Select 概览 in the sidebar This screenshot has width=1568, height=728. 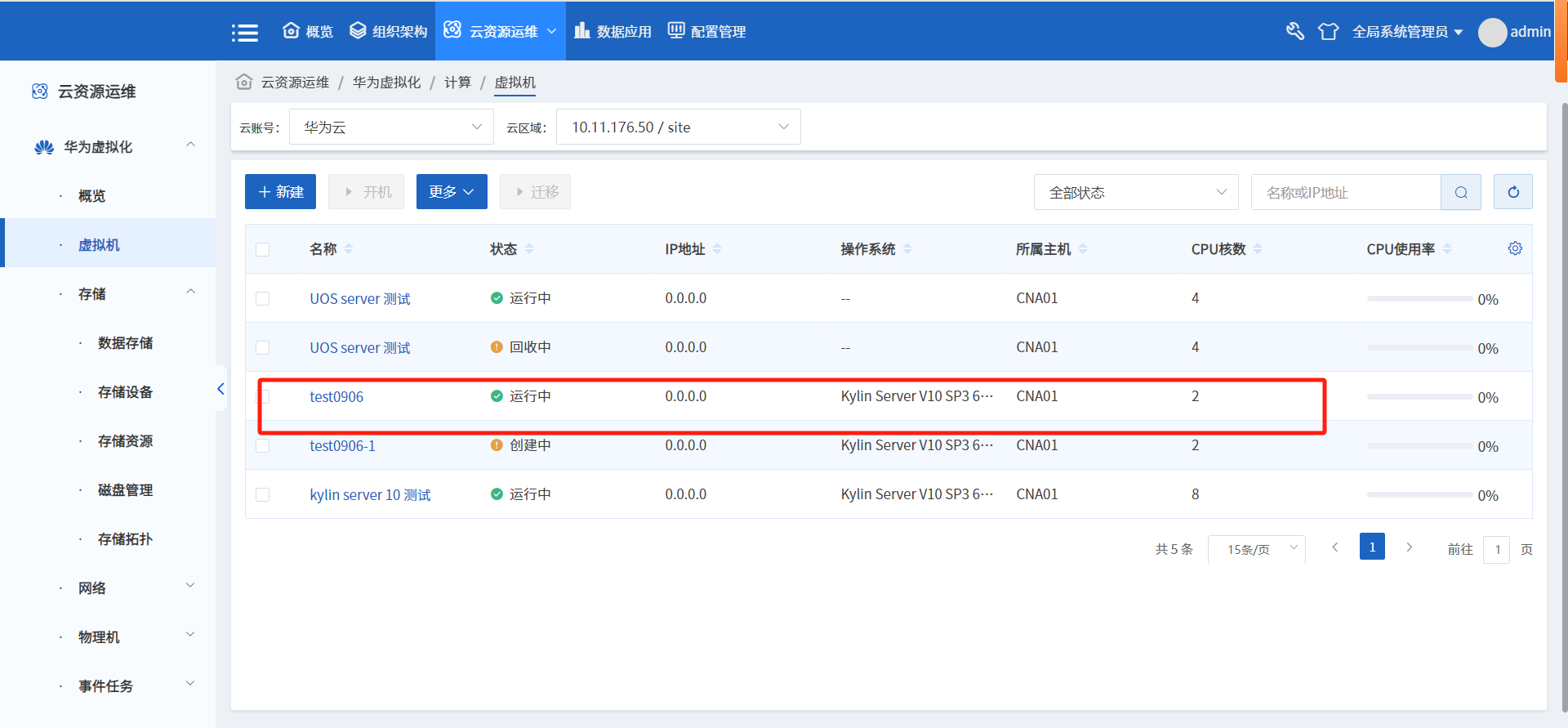pyautogui.click(x=91, y=196)
